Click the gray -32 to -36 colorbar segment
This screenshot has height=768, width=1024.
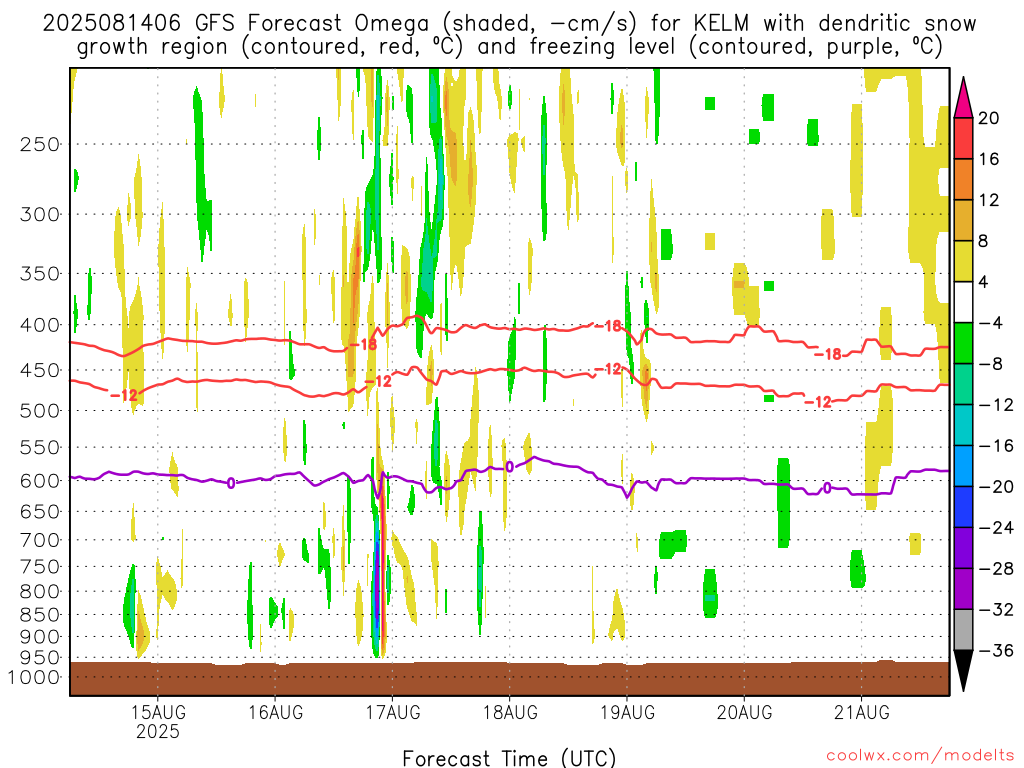[x=963, y=630]
